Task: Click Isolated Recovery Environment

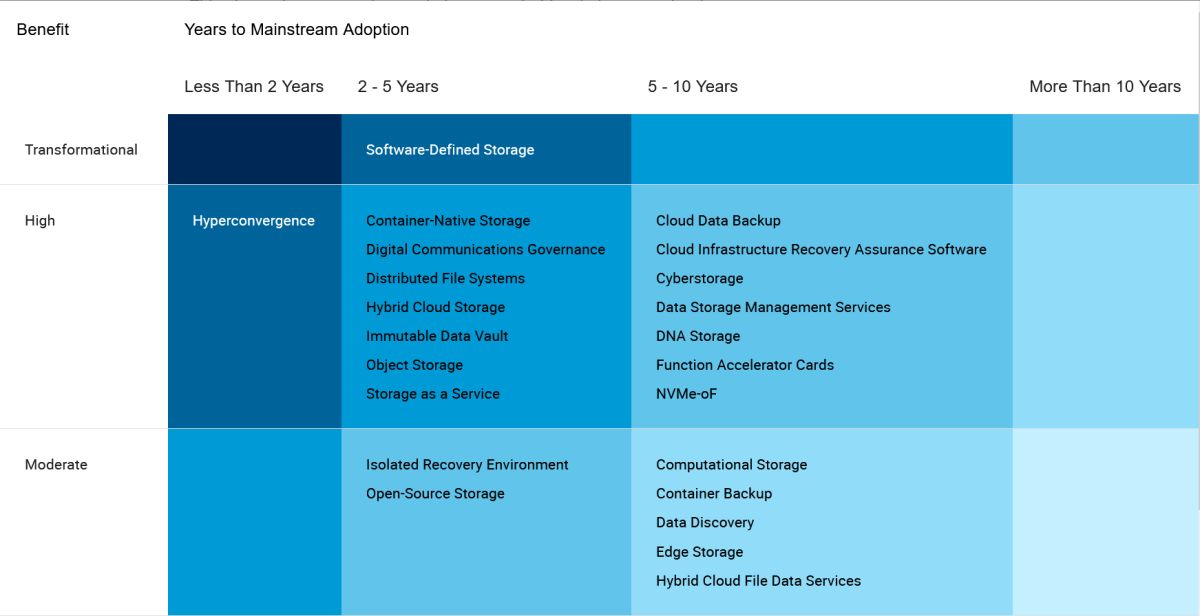Action: click(x=467, y=465)
